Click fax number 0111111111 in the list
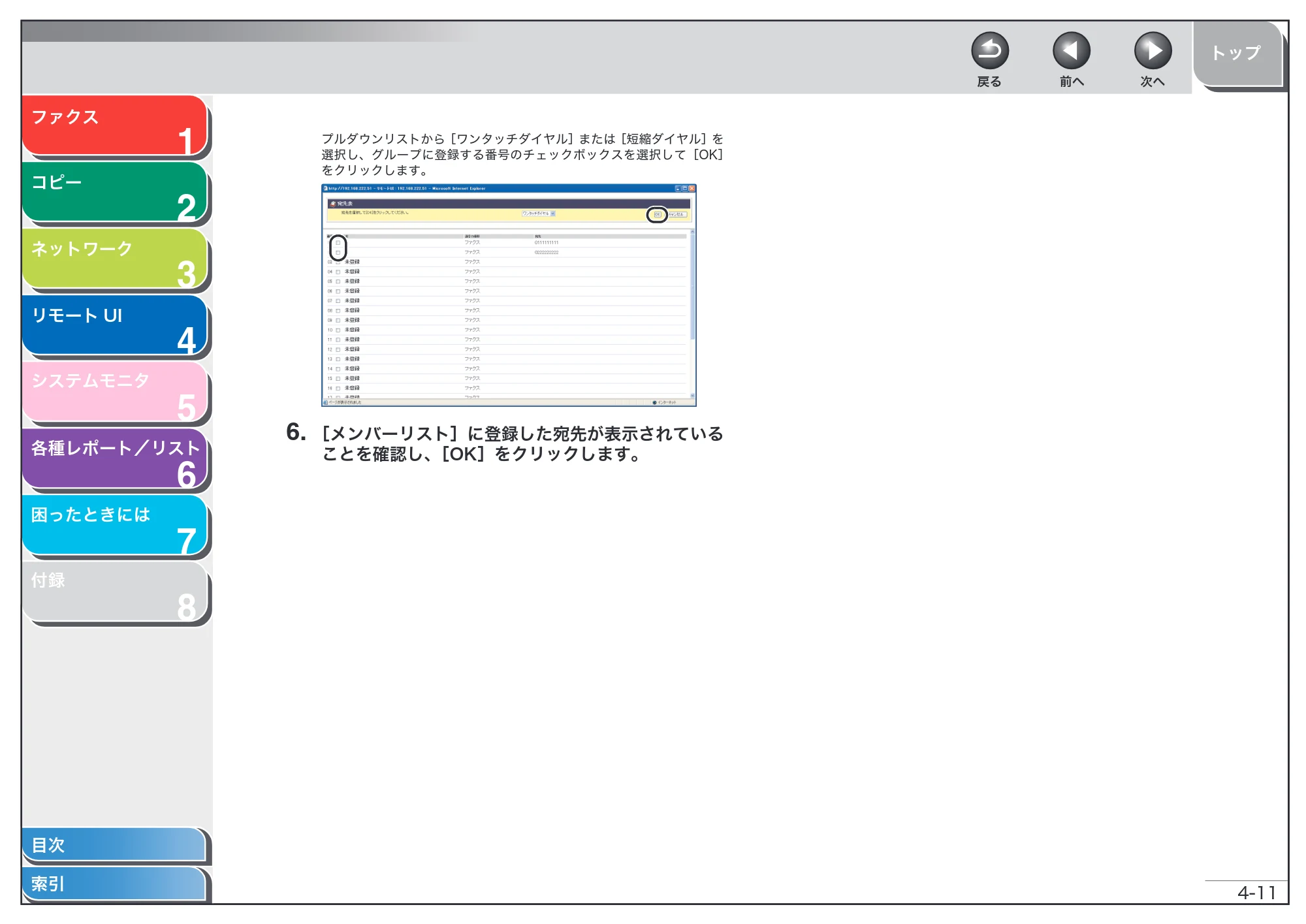This screenshot has width=1306, height=924. click(x=547, y=243)
